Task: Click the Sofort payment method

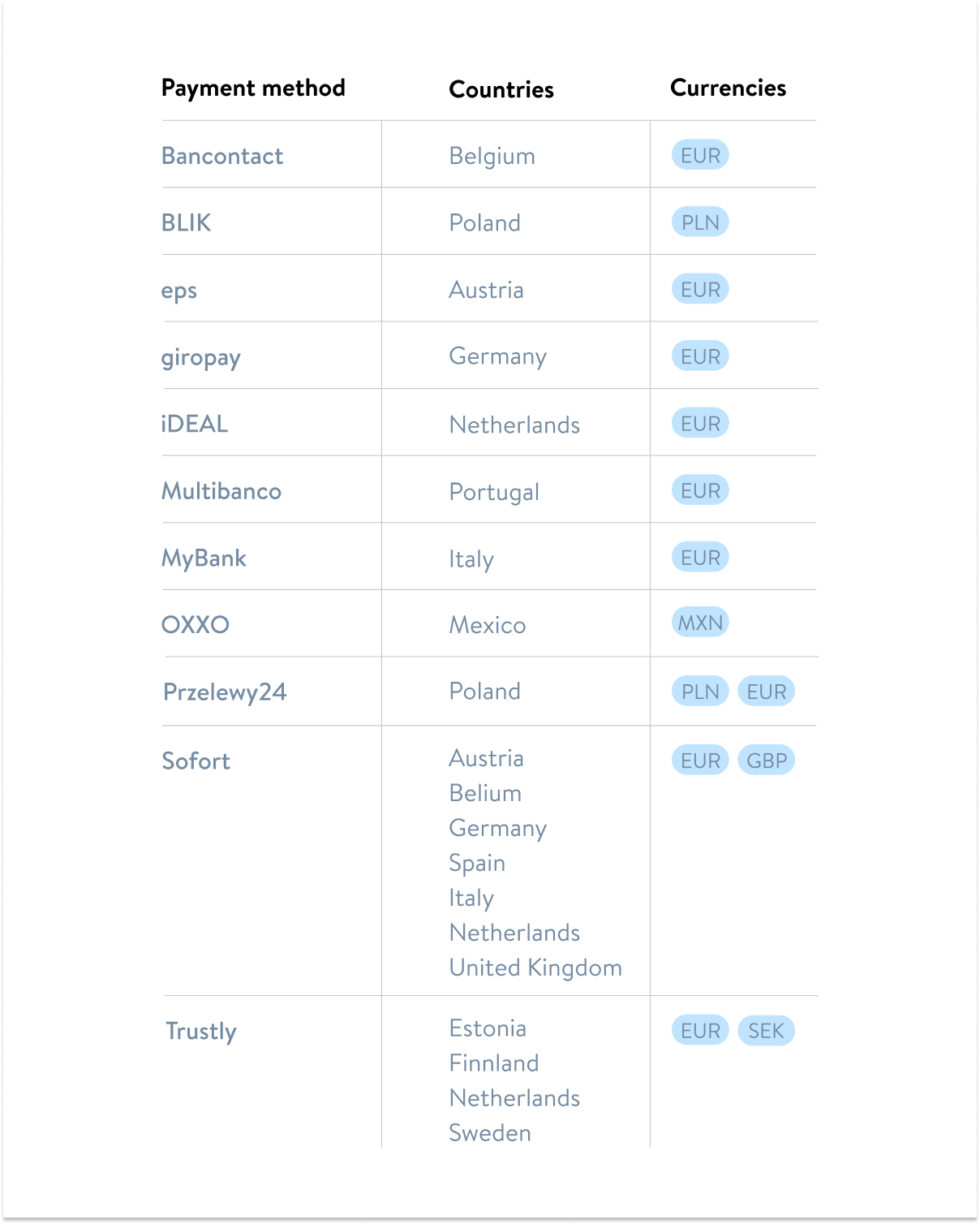Action: point(196,761)
